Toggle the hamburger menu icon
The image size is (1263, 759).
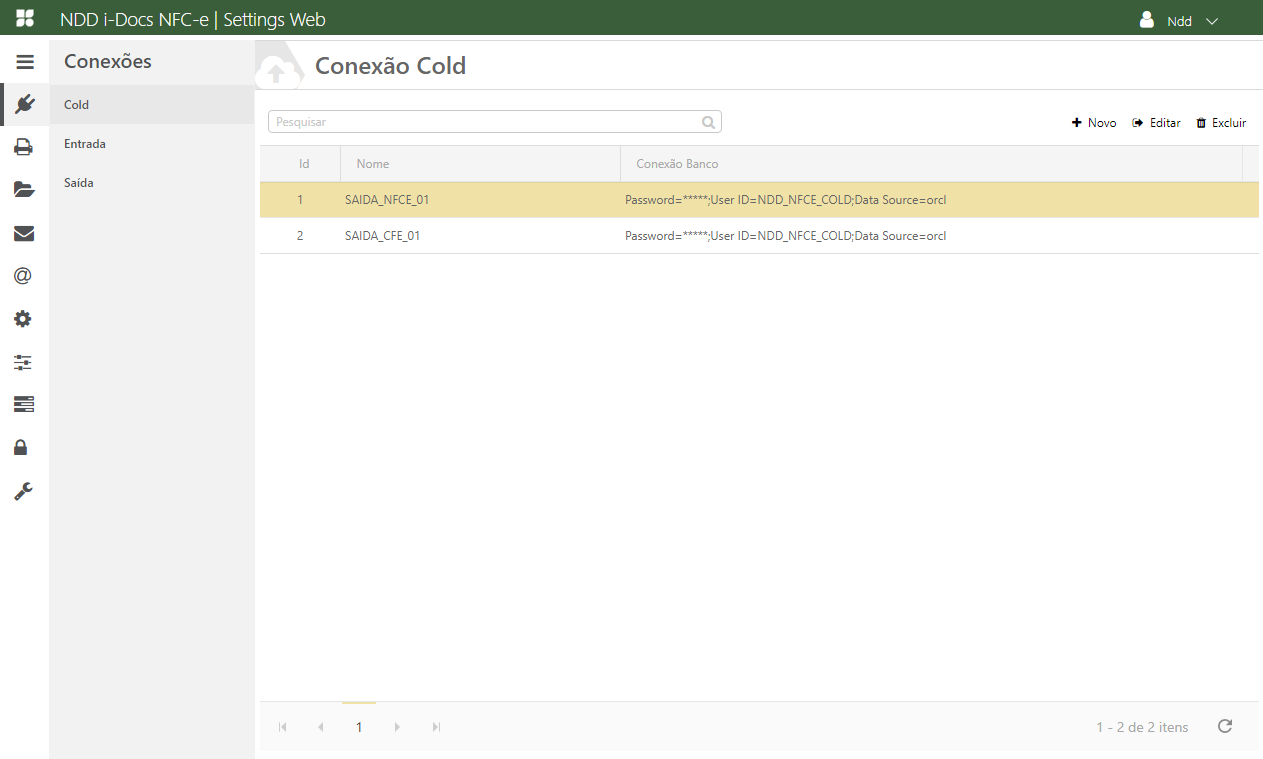click(24, 62)
